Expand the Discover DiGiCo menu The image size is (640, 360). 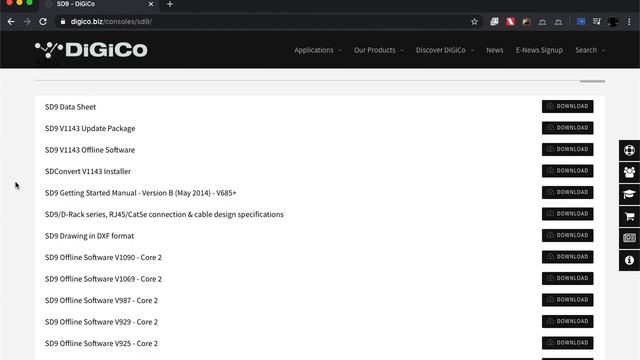coord(445,50)
